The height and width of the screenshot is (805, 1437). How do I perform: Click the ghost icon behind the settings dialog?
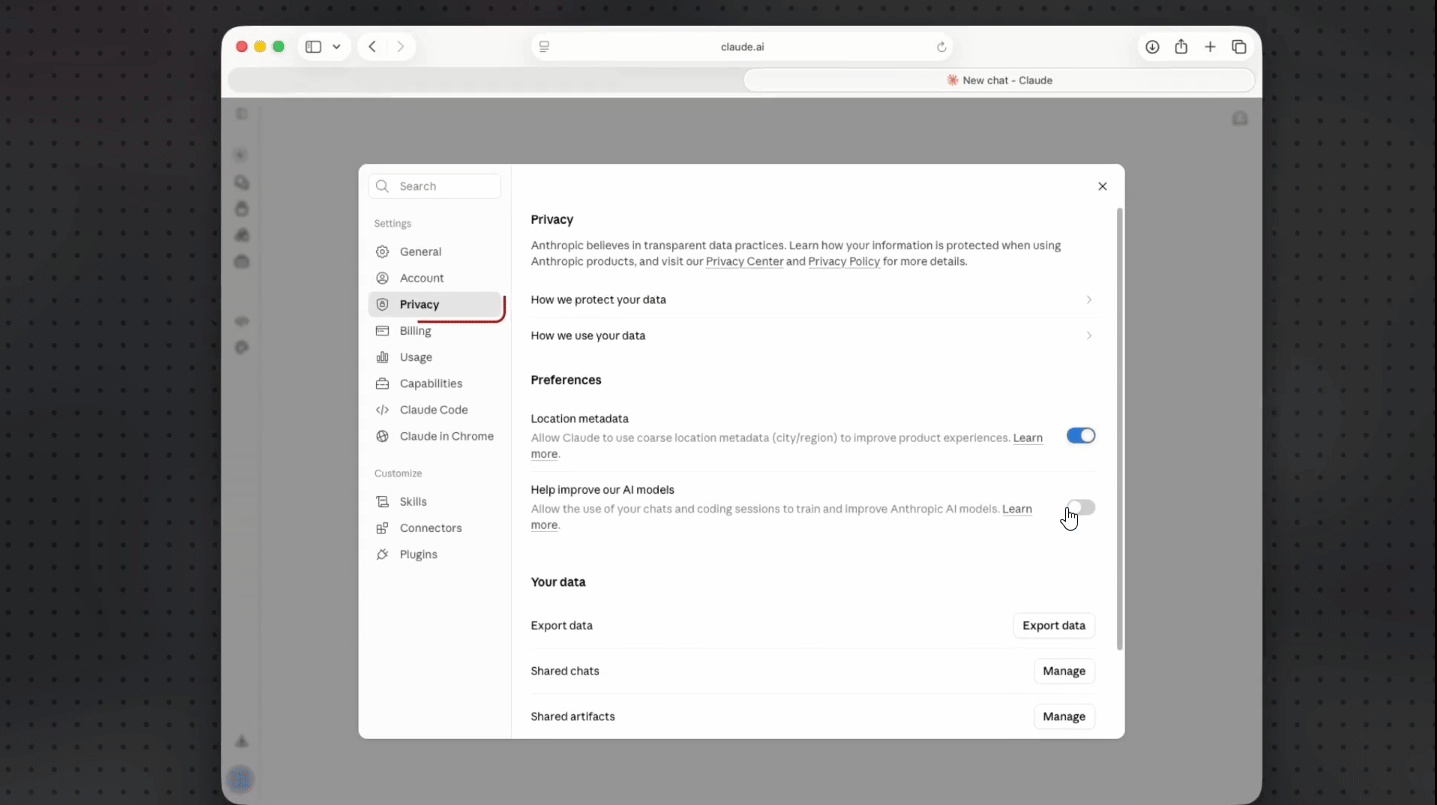coord(1240,118)
